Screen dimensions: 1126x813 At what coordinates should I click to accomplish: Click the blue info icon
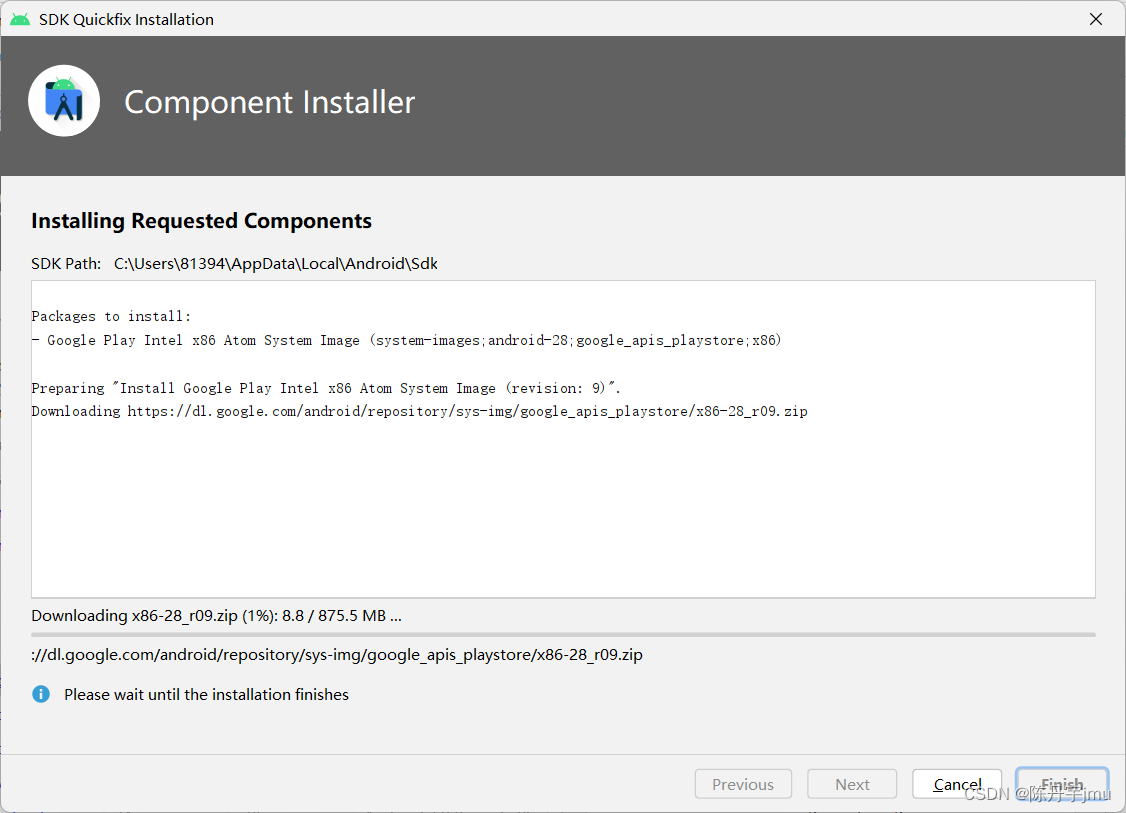pos(41,694)
